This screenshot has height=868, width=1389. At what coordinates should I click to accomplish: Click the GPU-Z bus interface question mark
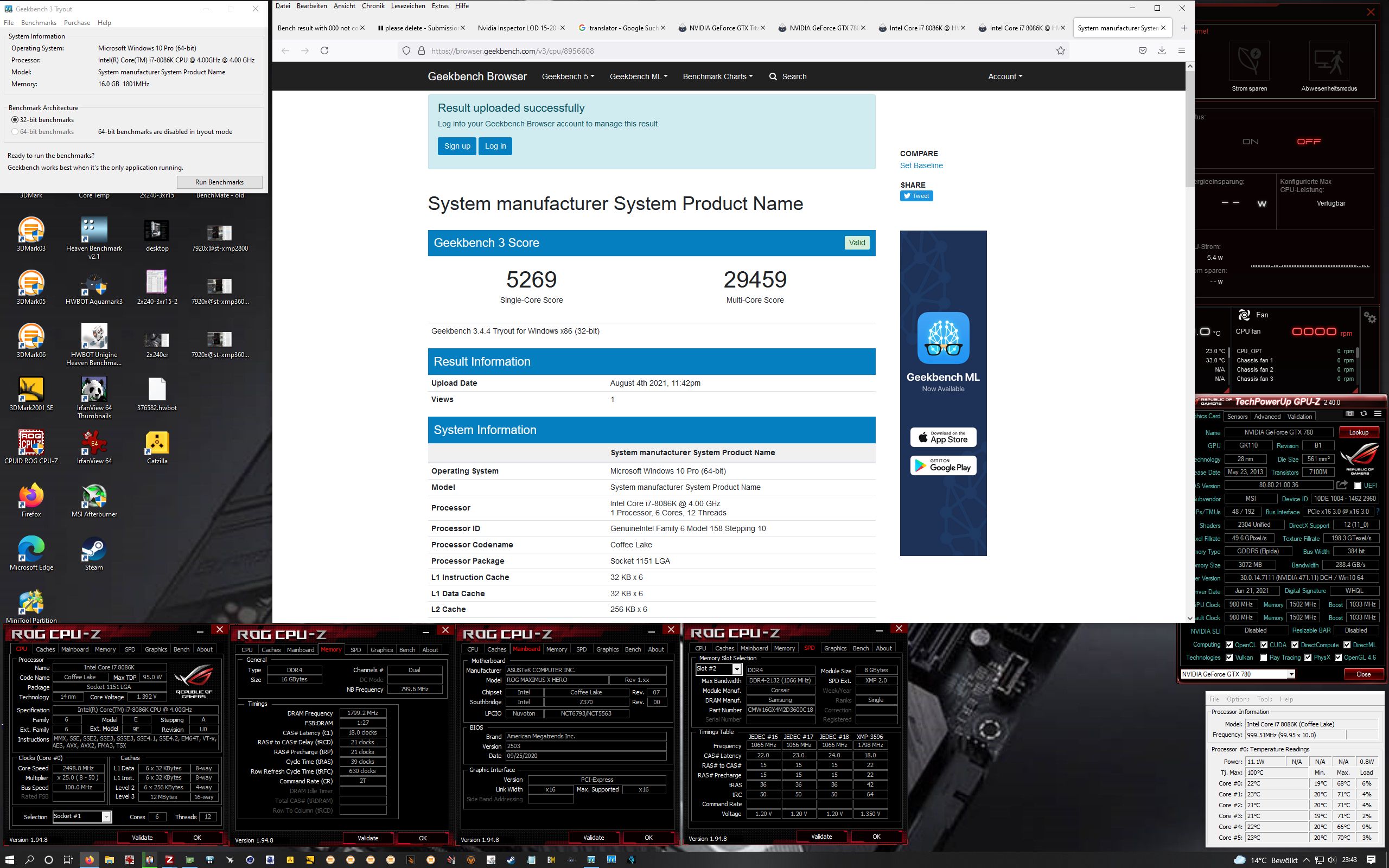click(1378, 512)
